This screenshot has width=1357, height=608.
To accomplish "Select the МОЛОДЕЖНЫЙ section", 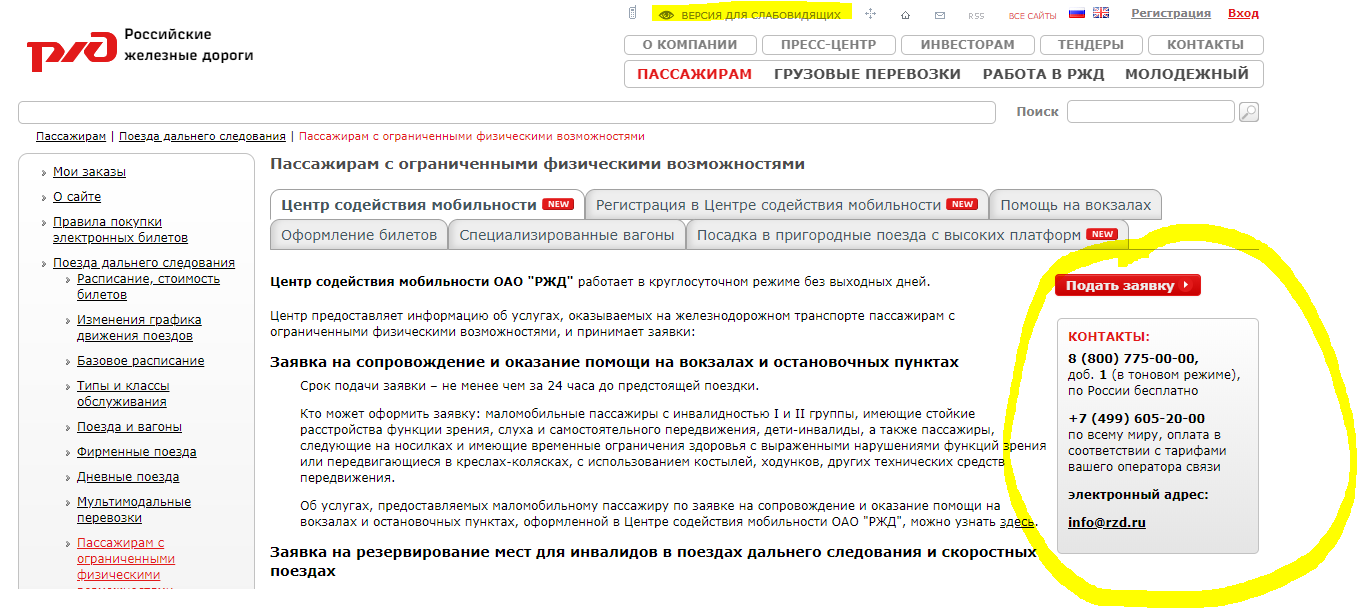I will (x=1187, y=74).
